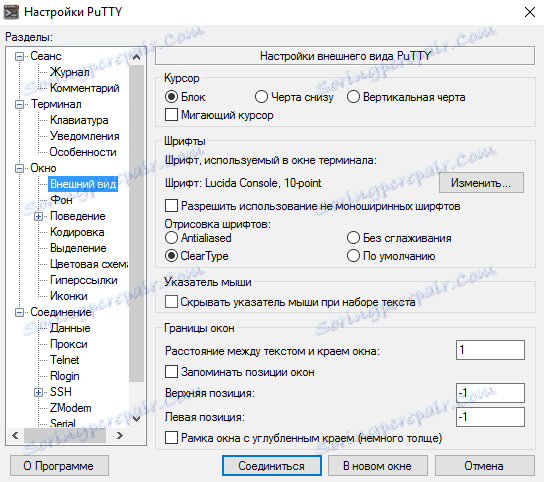Expand the SSH tree node
The width and height of the screenshot is (544, 482).
click(x=39, y=392)
